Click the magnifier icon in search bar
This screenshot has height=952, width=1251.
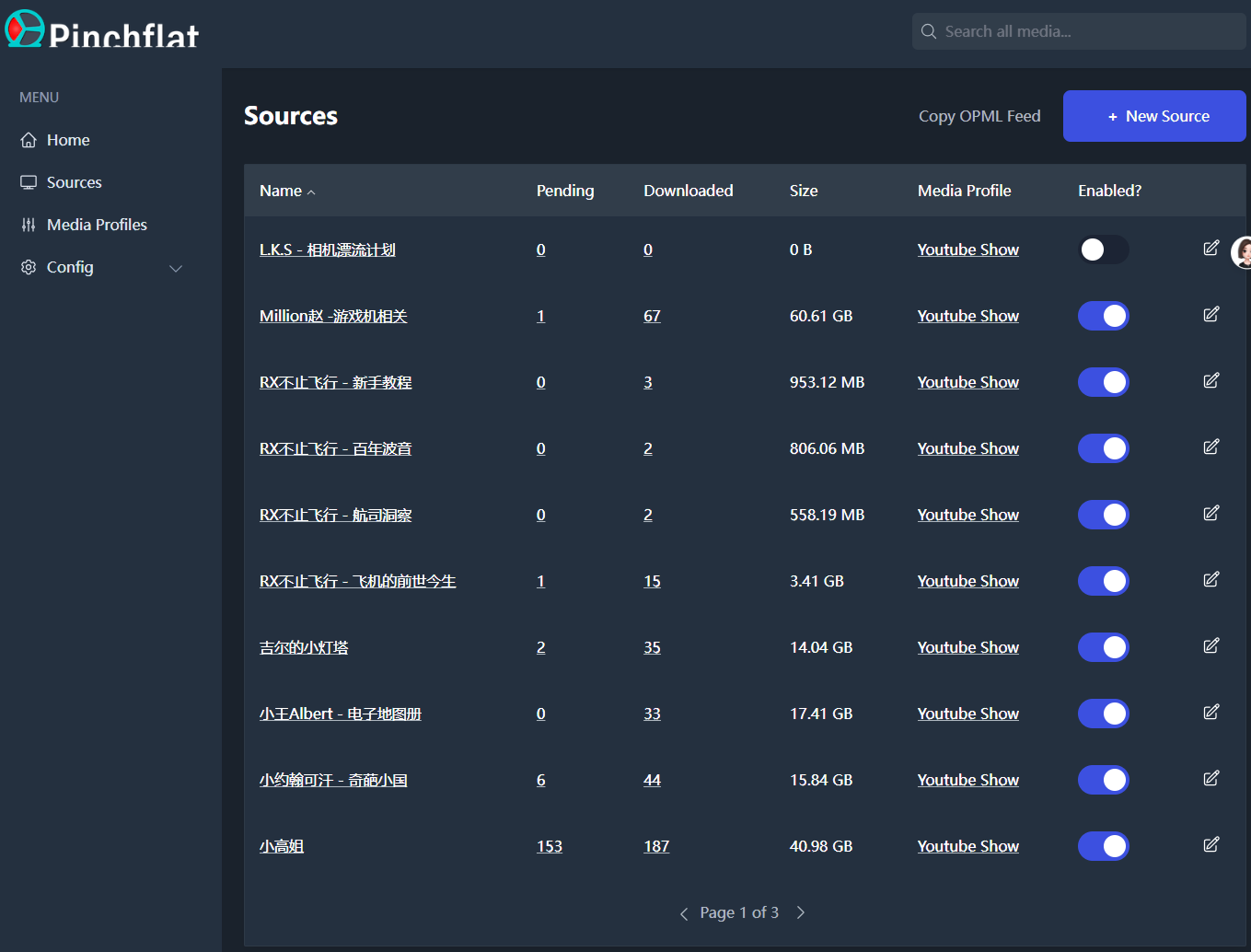coord(929,31)
